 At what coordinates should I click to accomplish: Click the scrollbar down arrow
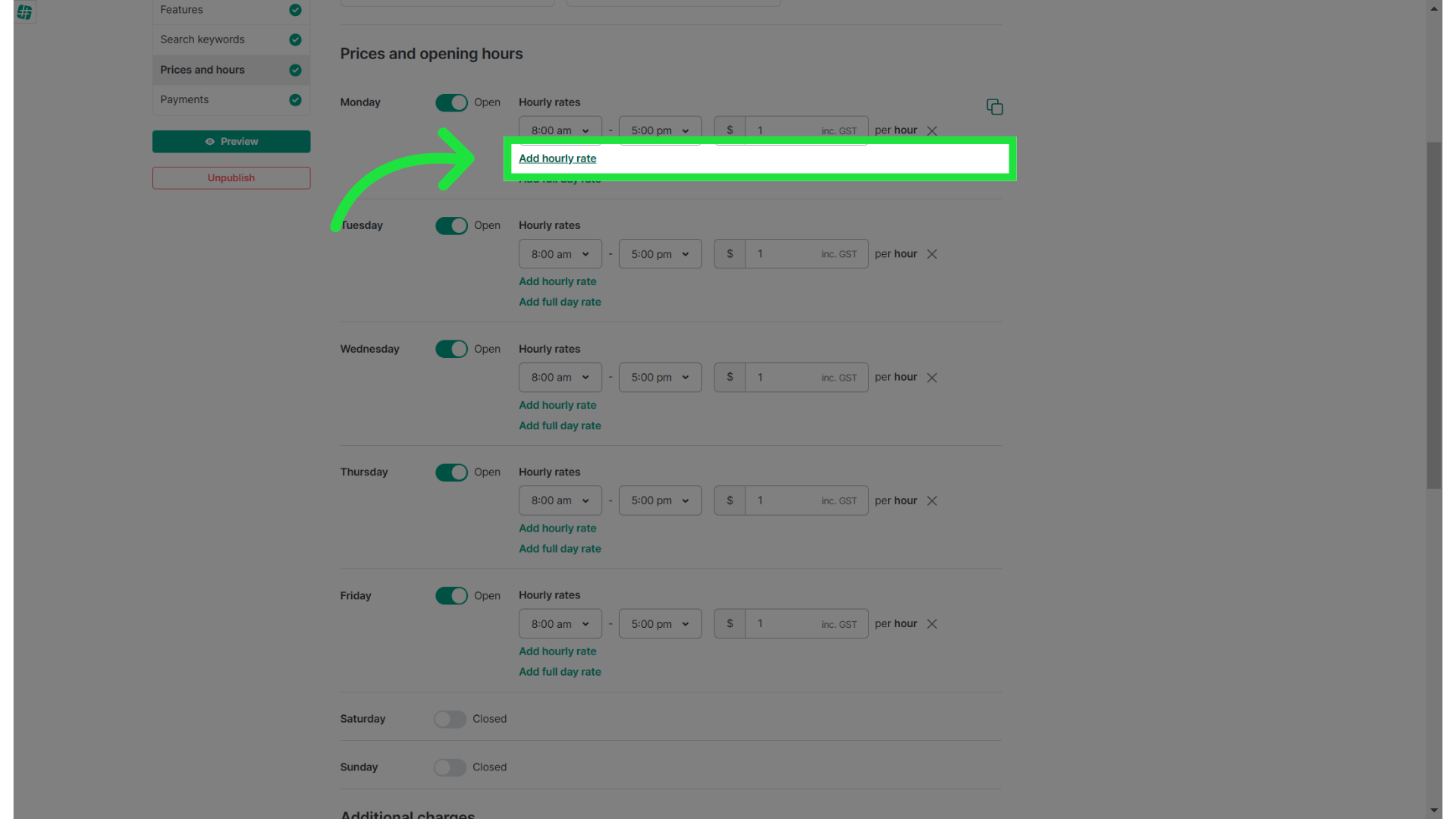[1434, 810]
